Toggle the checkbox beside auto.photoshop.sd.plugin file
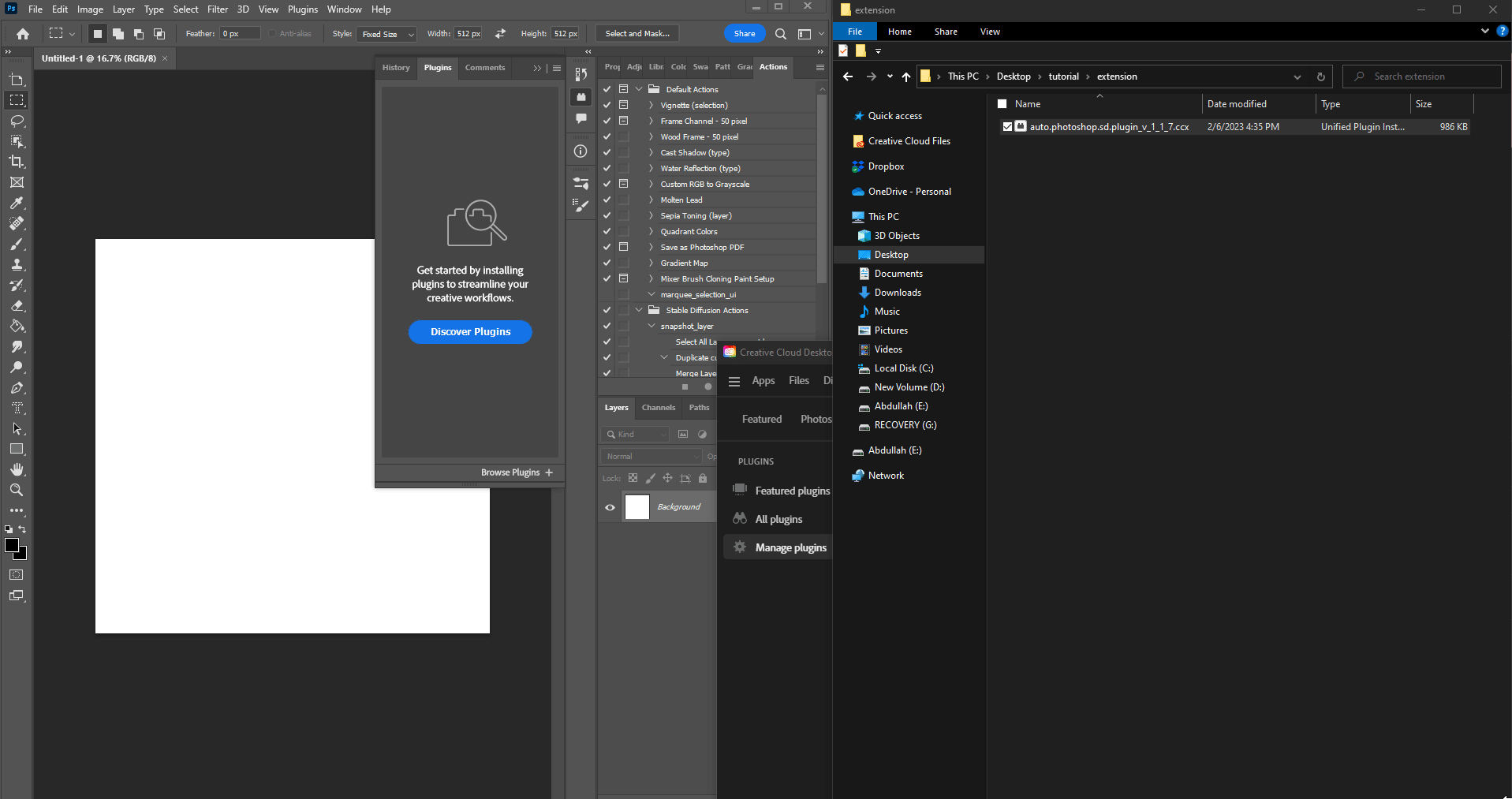The width and height of the screenshot is (1512, 799). (1007, 126)
